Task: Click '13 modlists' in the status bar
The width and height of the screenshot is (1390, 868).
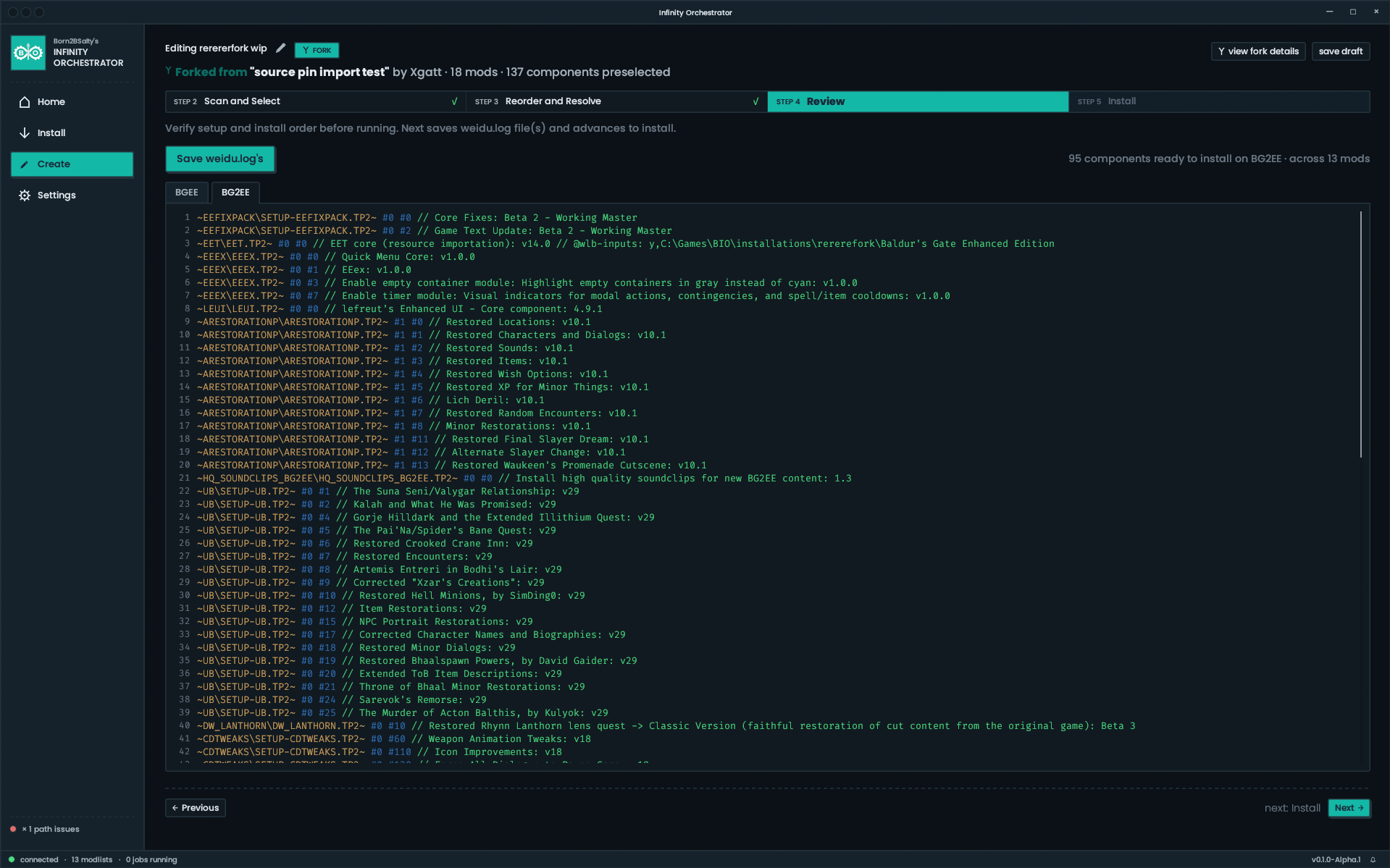Action: [92, 860]
